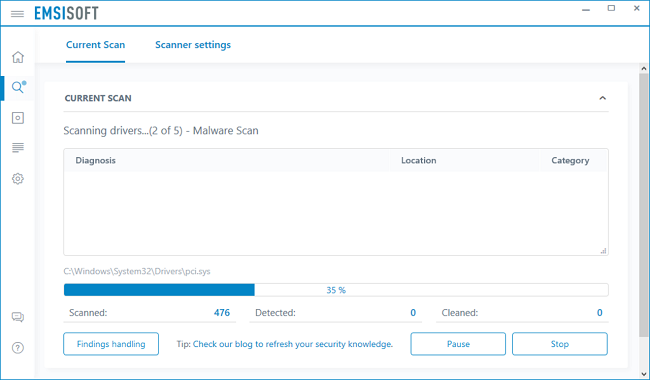This screenshot has width=650, height=380.
Task: Click the results list resize grip
Action: (x=604, y=251)
